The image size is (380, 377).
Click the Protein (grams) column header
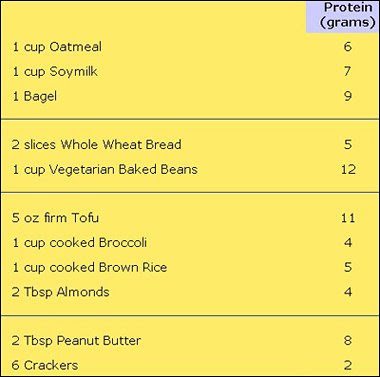pos(348,15)
